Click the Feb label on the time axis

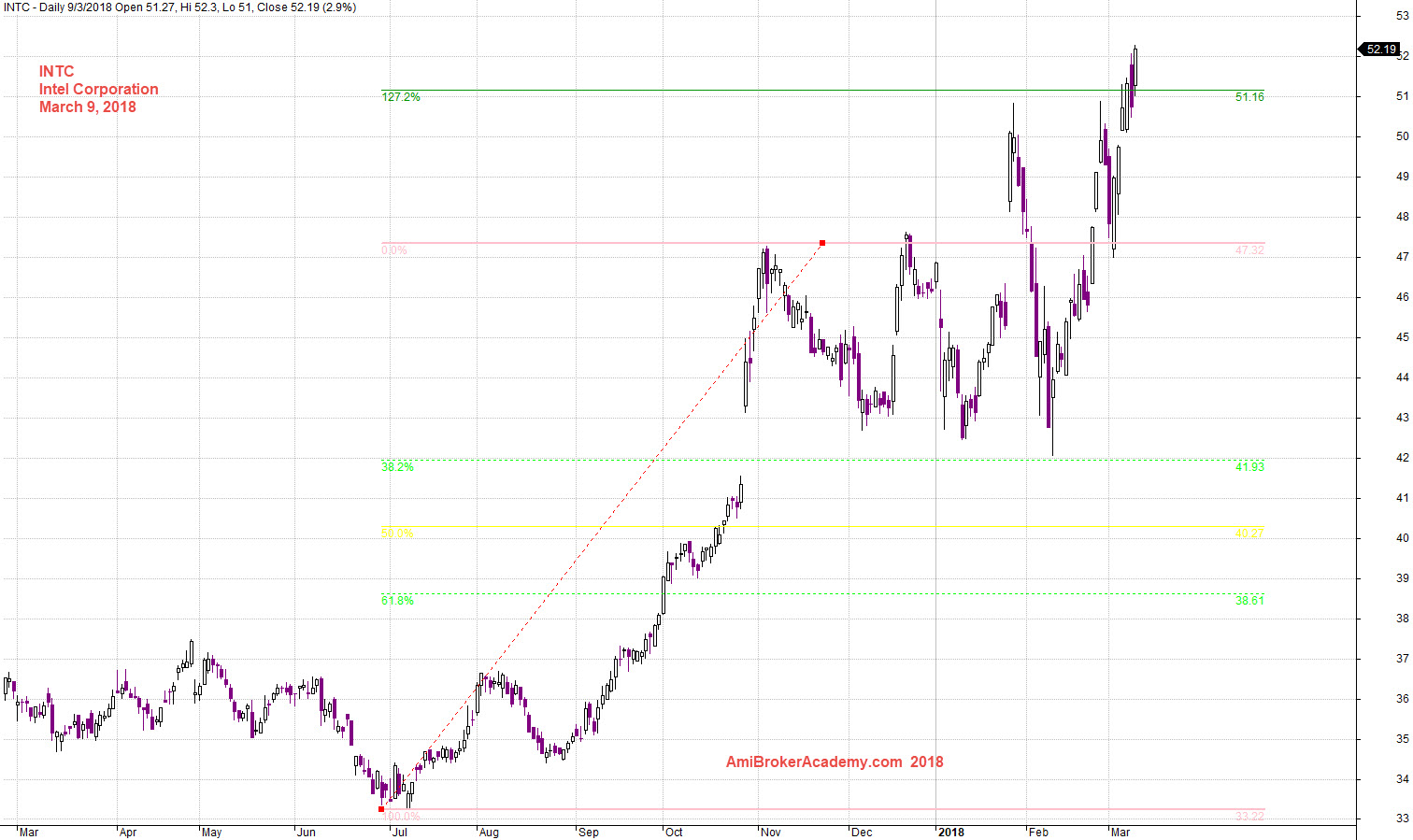[1038, 833]
